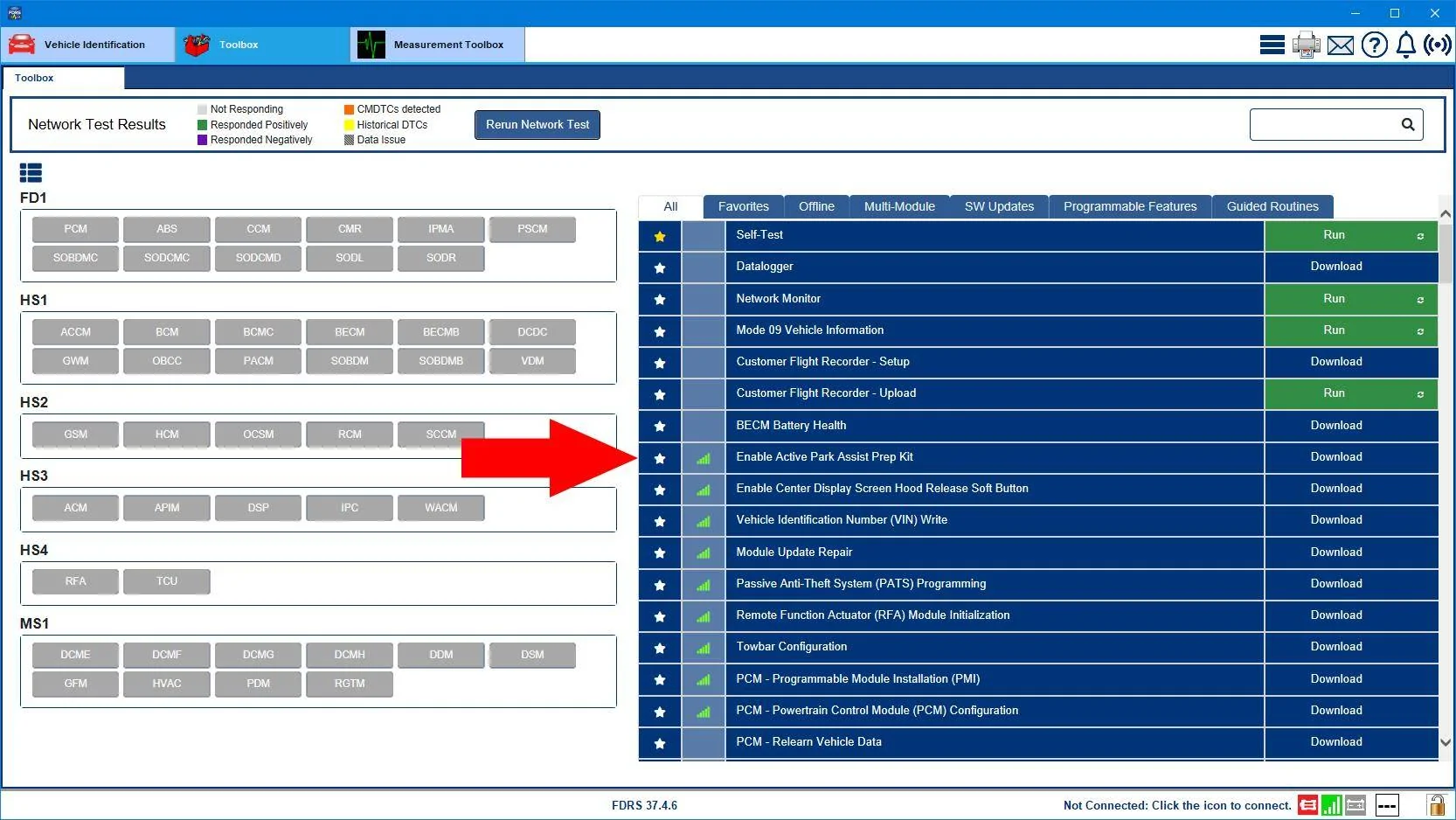Image resolution: width=1456 pixels, height=820 pixels.
Task: Toggle favorite star for Self-Test
Action: [660, 236]
